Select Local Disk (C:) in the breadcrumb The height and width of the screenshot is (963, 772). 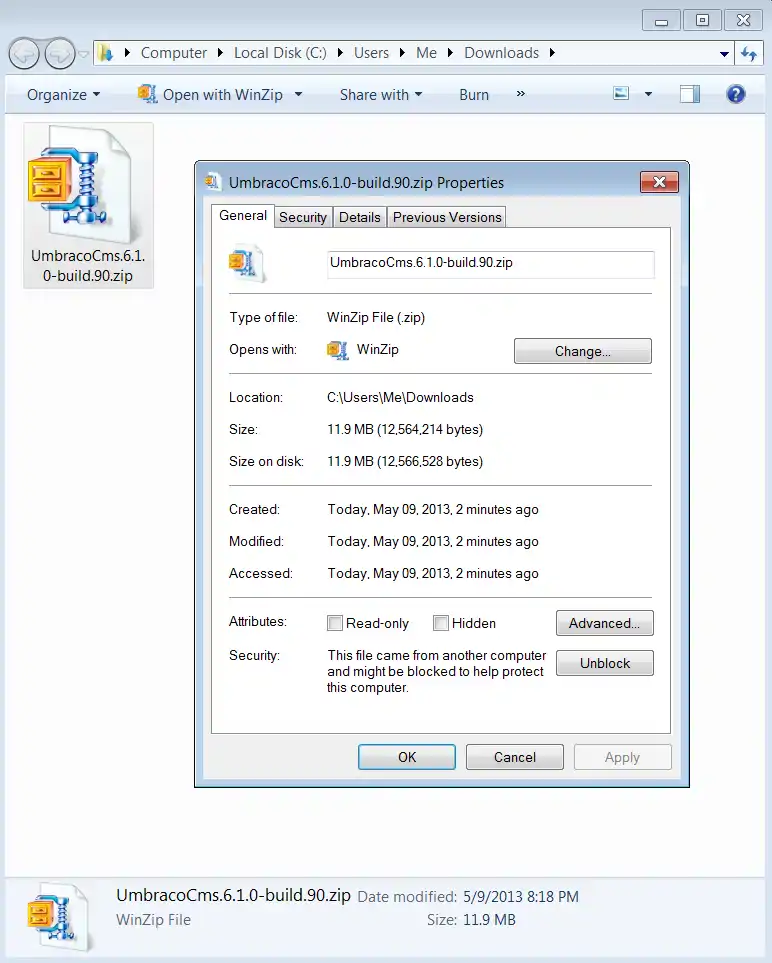280,53
